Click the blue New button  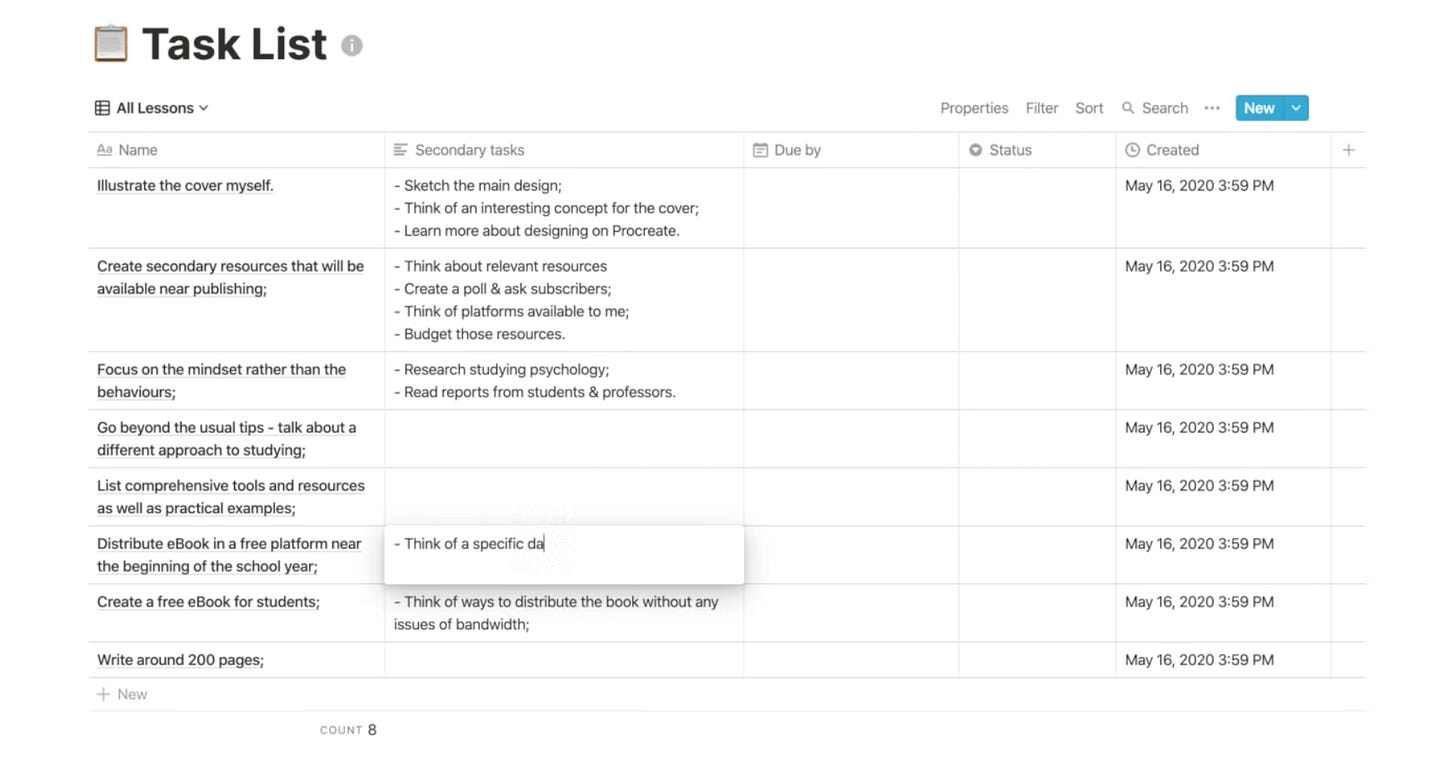click(x=1259, y=108)
